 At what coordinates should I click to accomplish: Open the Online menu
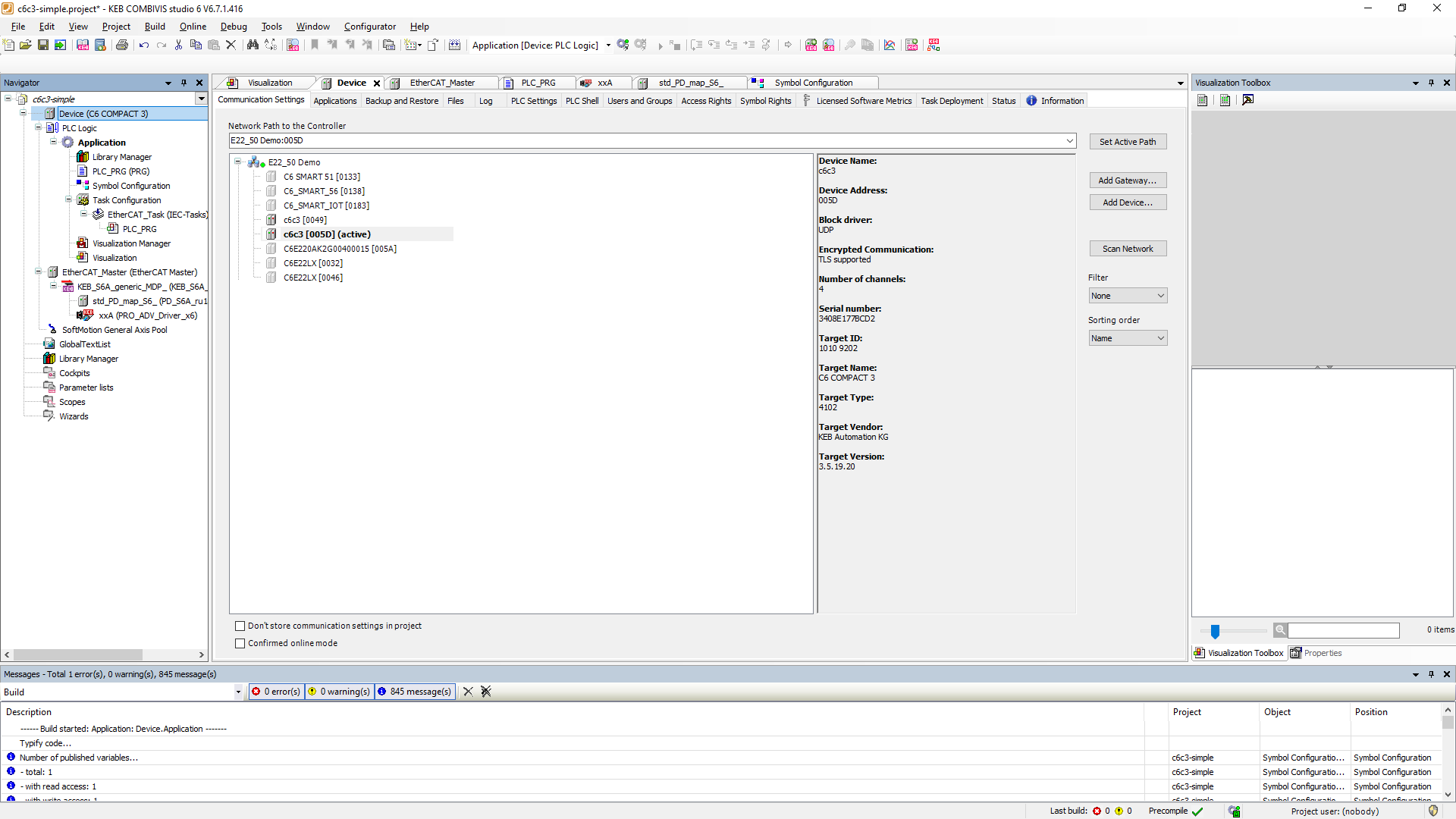click(193, 27)
